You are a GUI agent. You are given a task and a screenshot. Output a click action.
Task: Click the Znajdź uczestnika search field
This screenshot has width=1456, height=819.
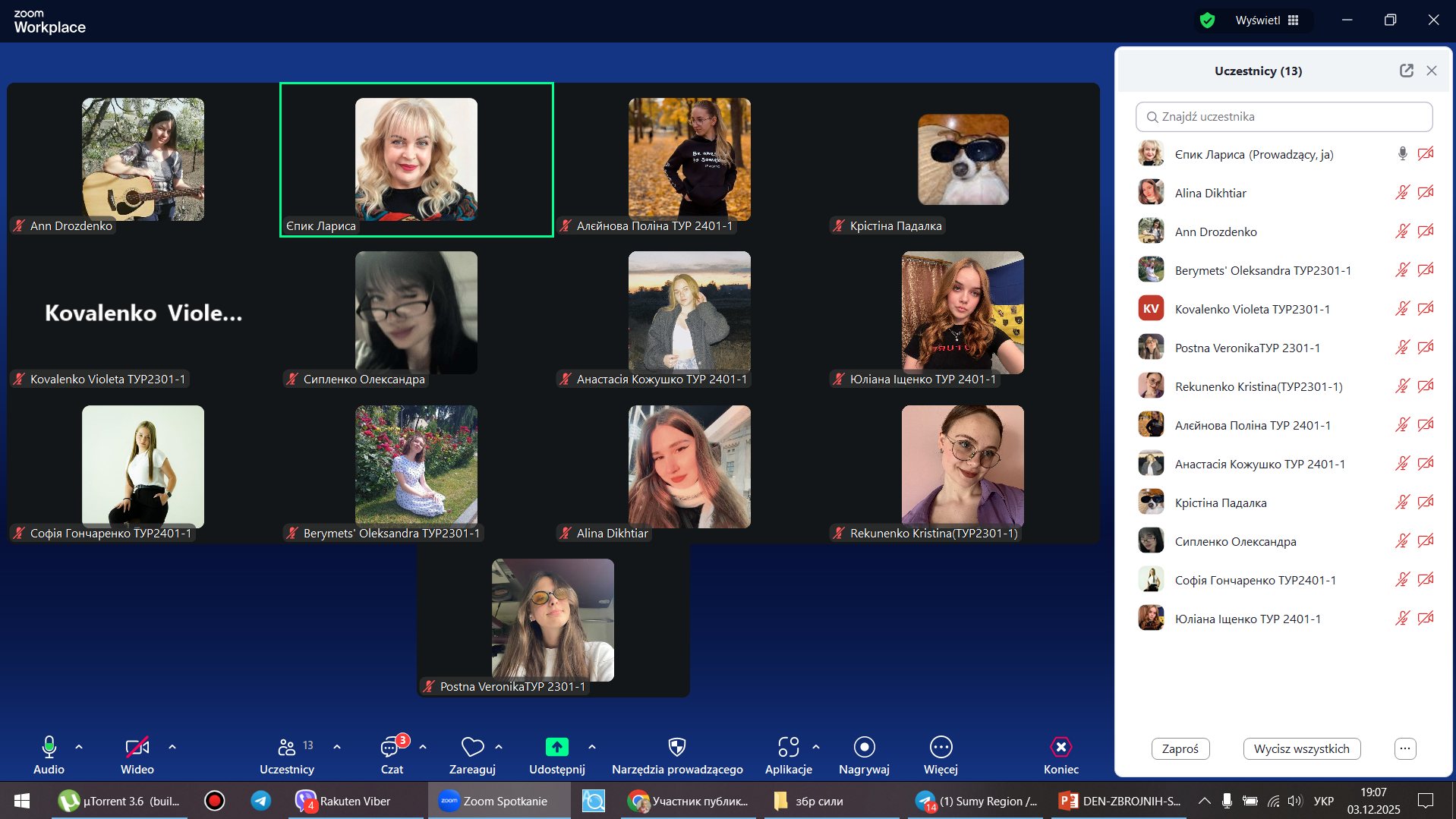1284,117
